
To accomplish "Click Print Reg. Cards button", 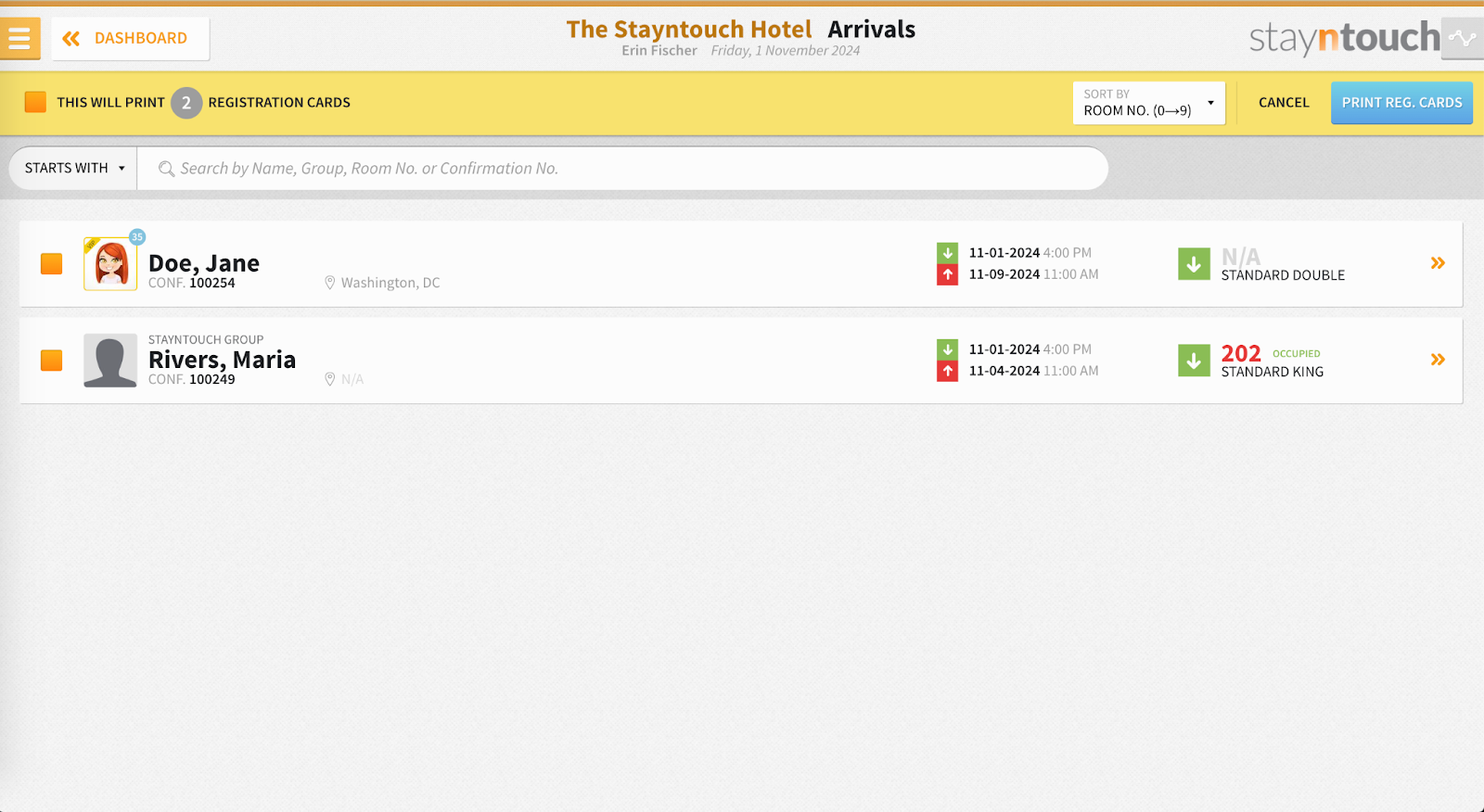I will [x=1401, y=103].
